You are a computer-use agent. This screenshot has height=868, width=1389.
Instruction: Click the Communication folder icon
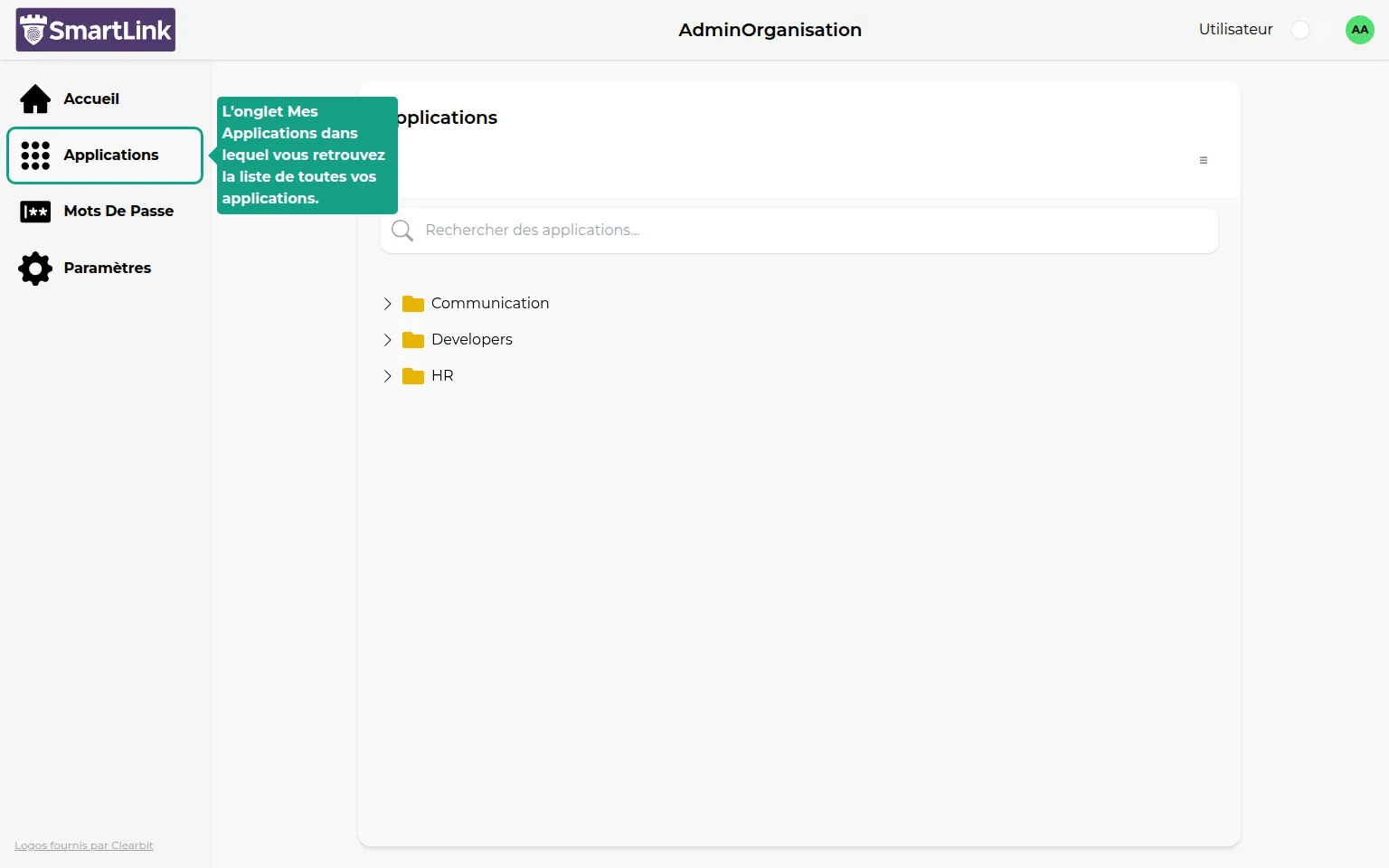pyautogui.click(x=413, y=304)
